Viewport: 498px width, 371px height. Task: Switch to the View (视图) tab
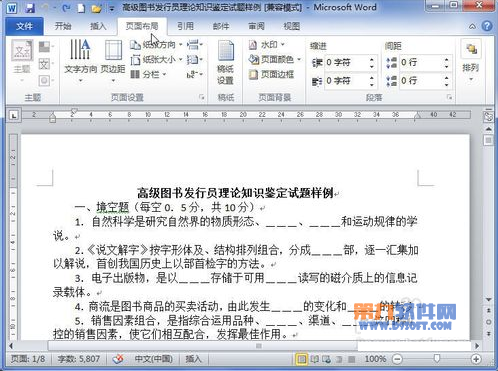[x=292, y=26]
